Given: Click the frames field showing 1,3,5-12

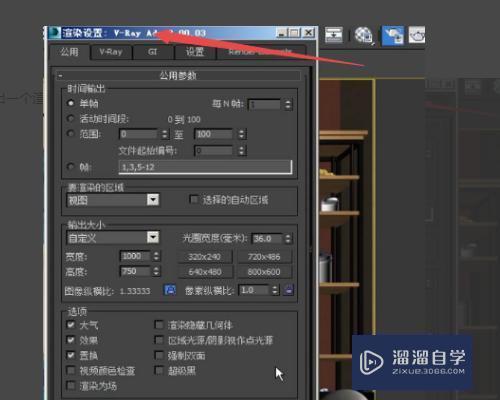Looking at the screenshot, I should 205,167.
